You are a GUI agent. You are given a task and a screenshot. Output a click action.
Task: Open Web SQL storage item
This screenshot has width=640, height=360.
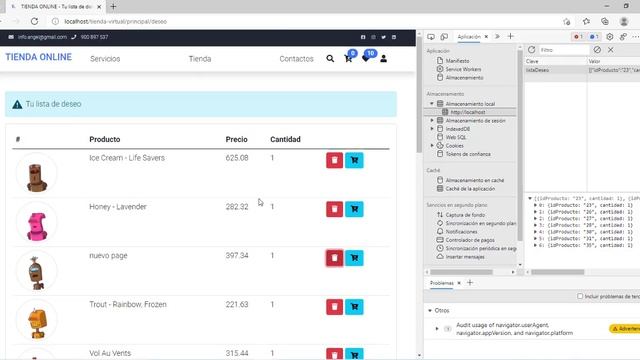456,137
